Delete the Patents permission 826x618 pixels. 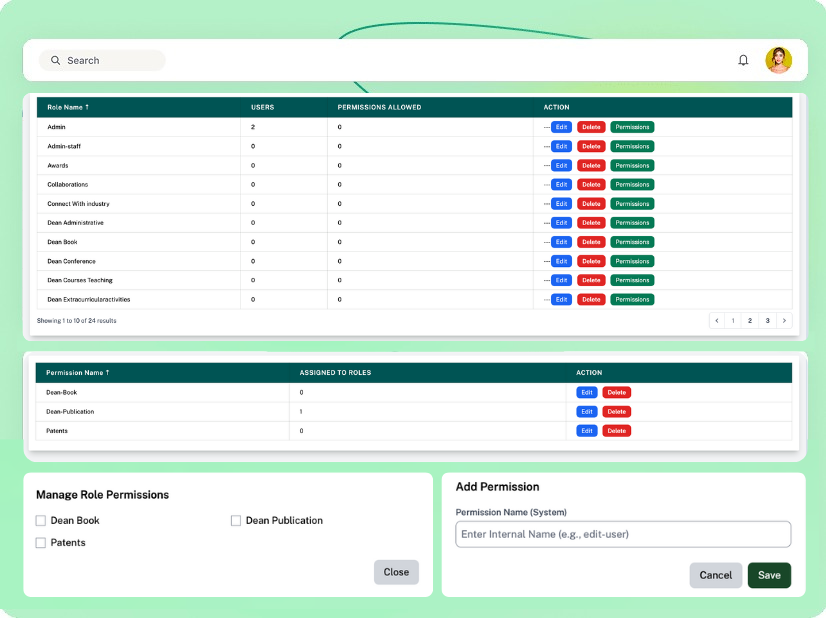point(616,431)
